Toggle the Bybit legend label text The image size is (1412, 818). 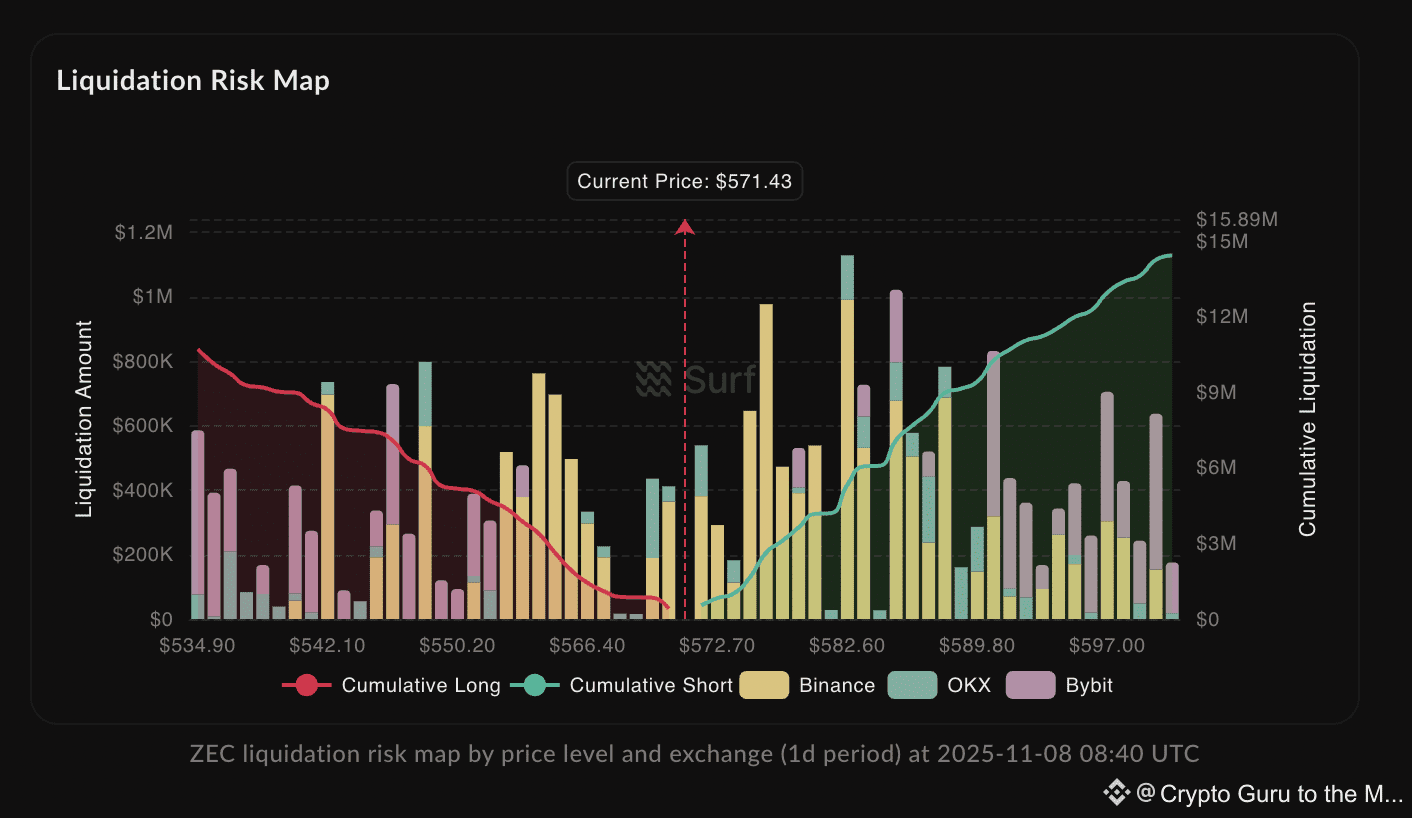(1089, 685)
